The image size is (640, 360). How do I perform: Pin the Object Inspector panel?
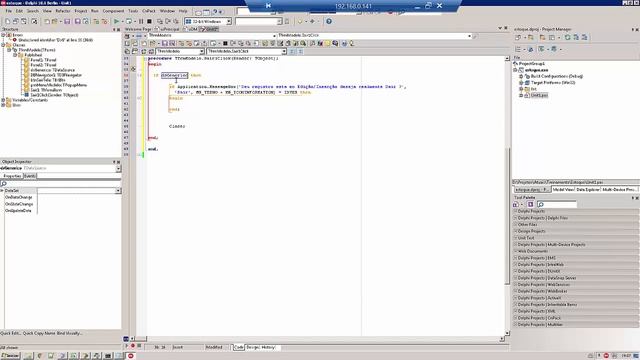114,162
